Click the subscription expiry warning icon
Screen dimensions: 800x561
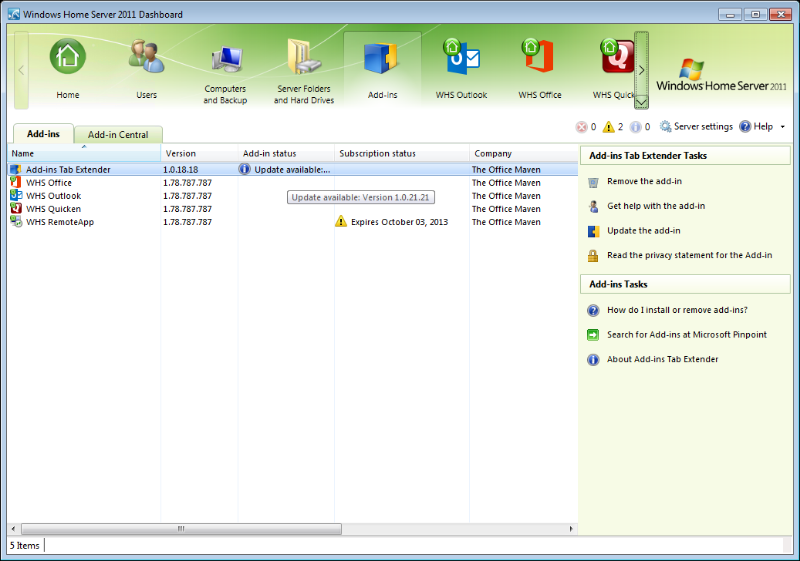point(341,221)
